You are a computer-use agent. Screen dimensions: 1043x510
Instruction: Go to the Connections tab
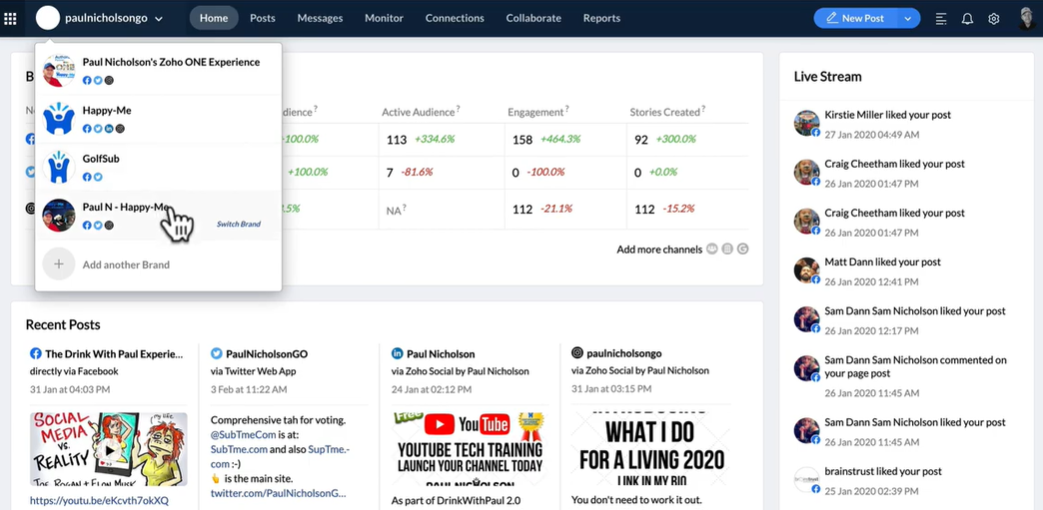click(x=455, y=19)
